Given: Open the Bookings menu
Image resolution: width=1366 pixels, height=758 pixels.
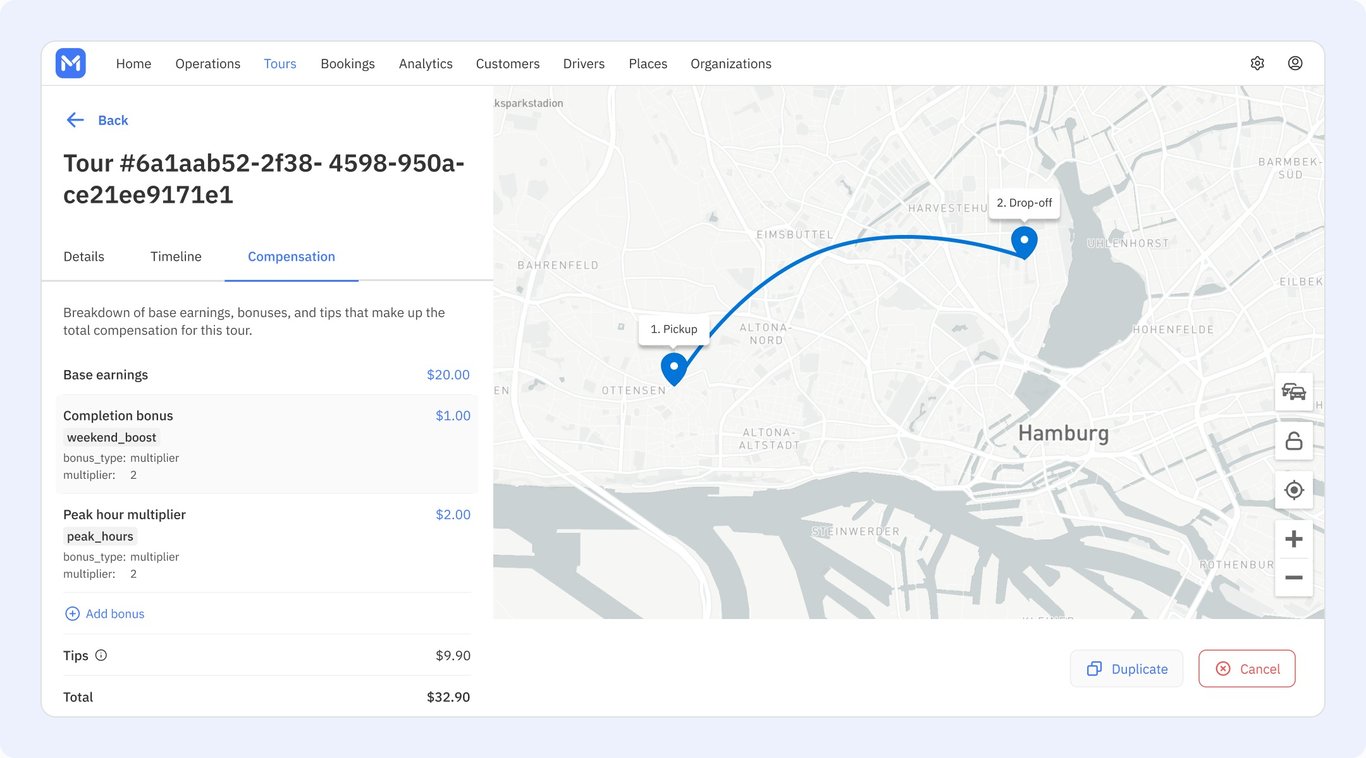Looking at the screenshot, I should click(348, 63).
